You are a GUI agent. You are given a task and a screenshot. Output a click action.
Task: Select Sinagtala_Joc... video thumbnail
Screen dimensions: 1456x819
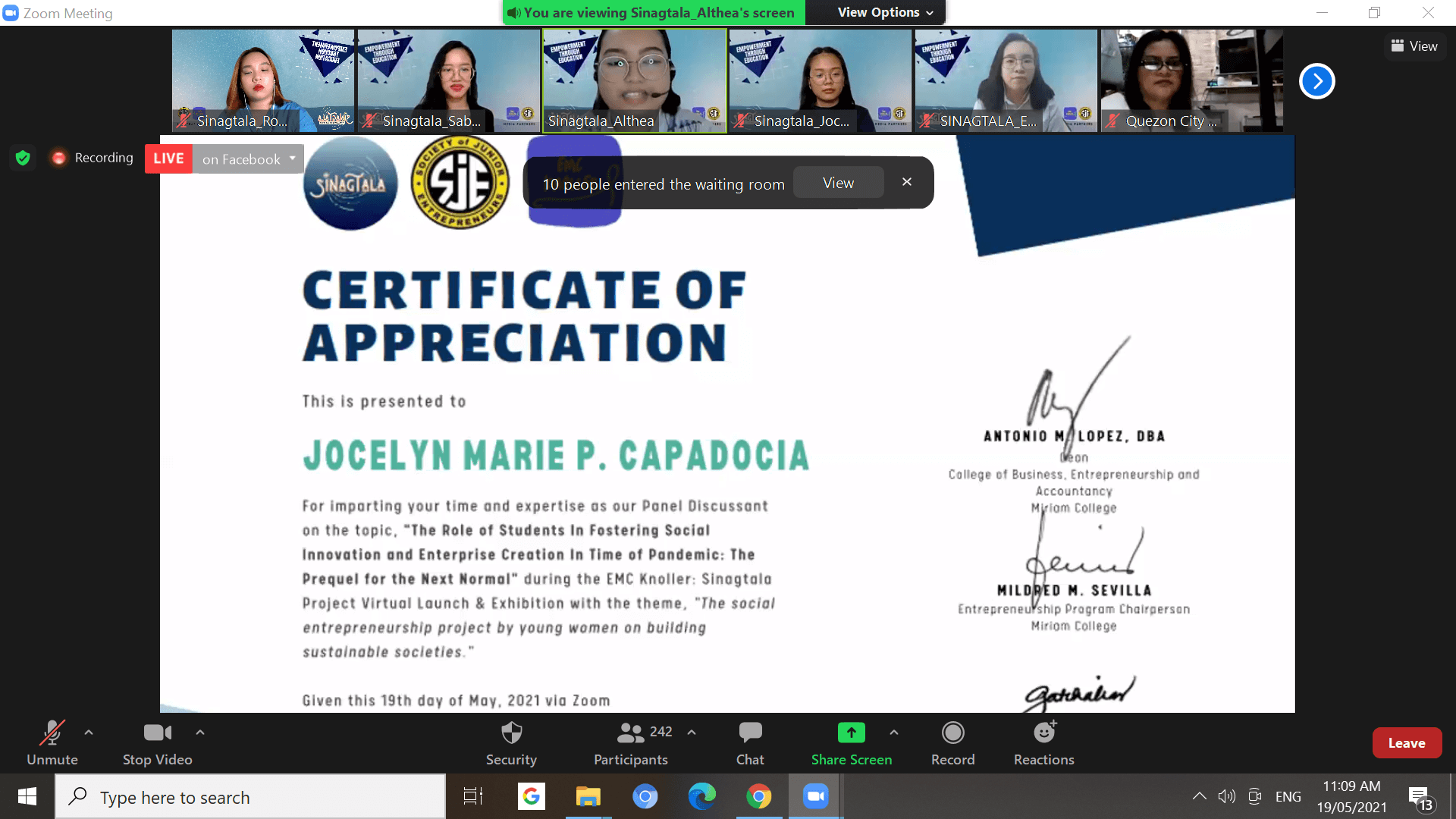[x=821, y=80]
